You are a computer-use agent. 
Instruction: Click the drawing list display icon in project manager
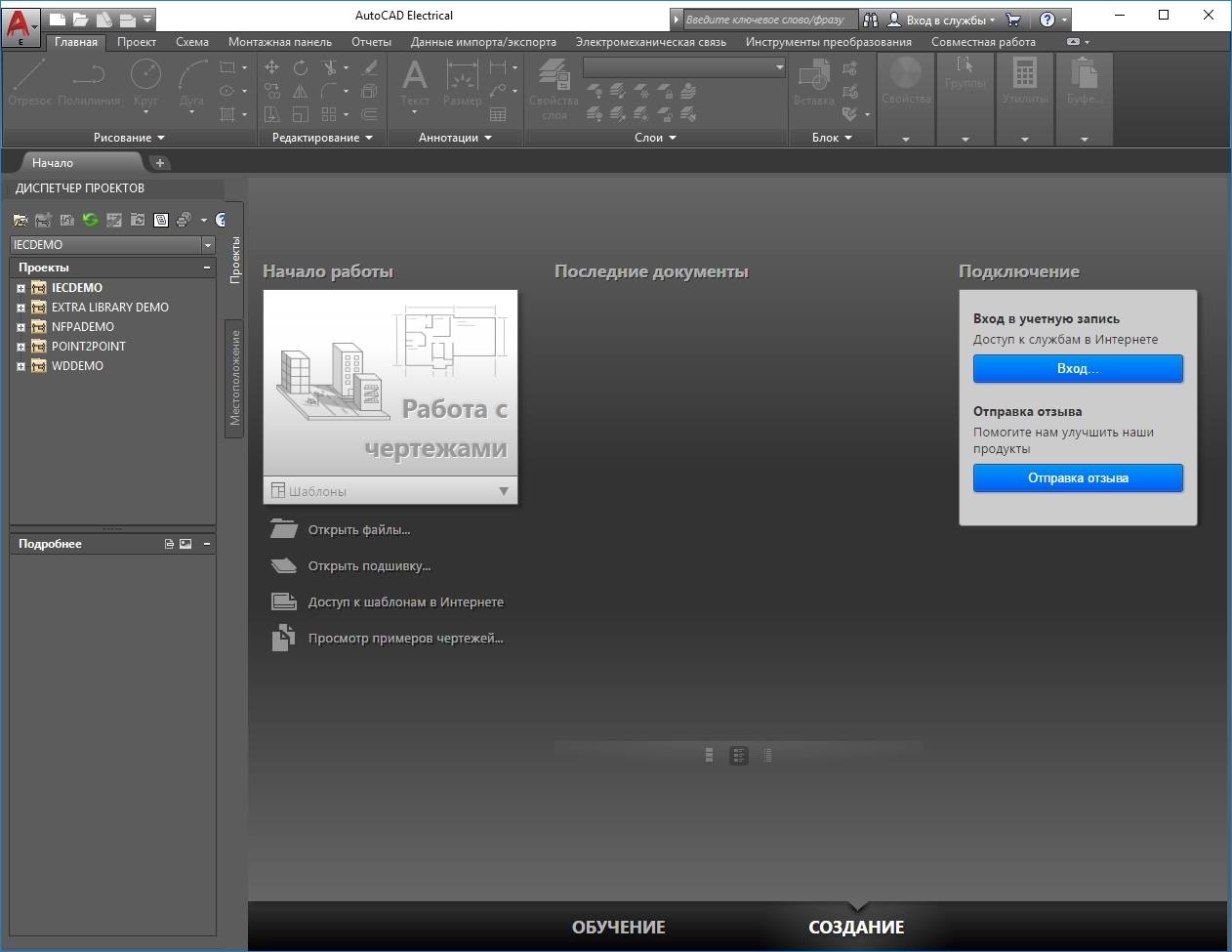click(x=161, y=220)
